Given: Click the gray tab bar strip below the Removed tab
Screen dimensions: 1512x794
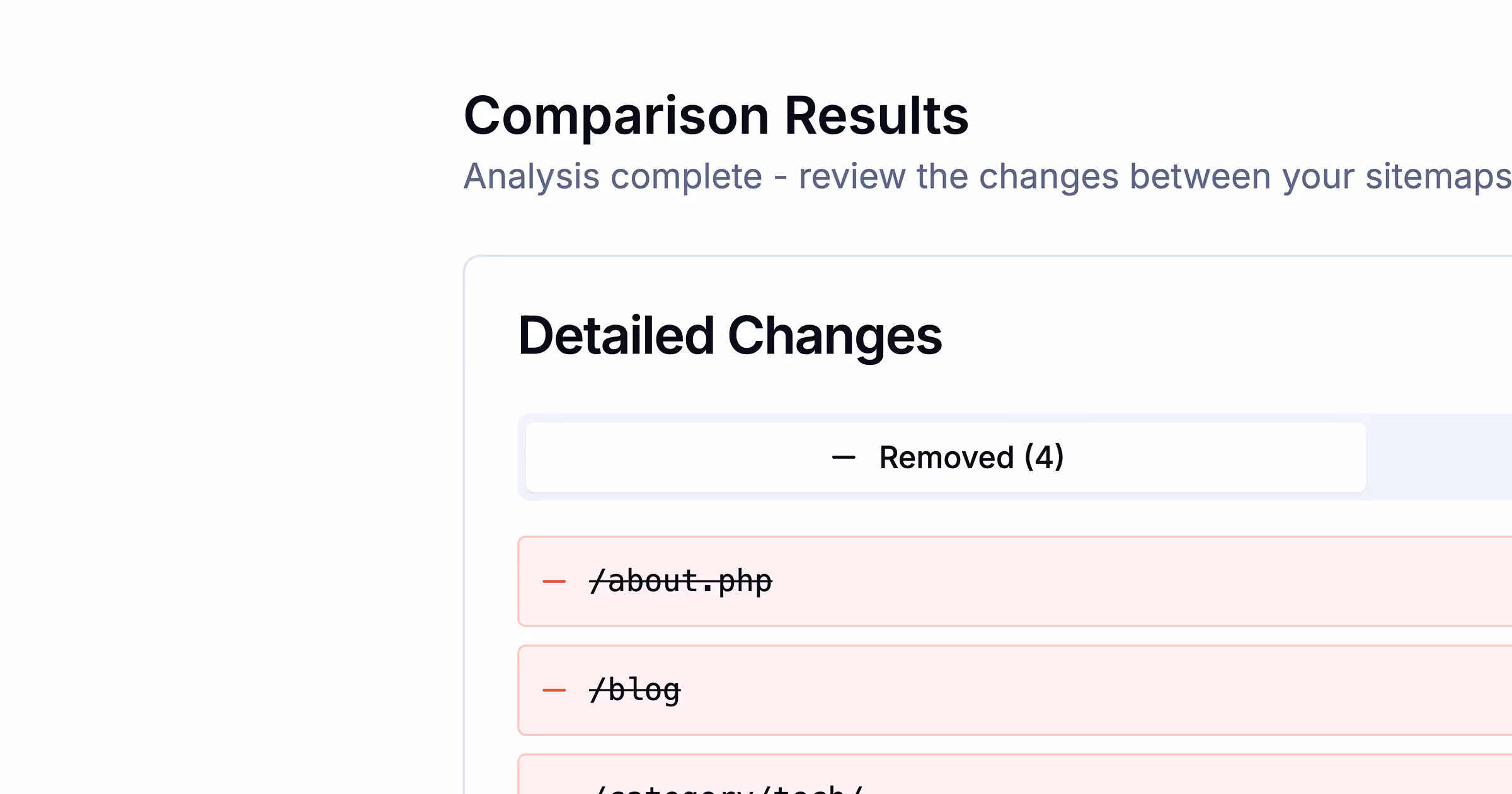Looking at the screenshot, I should [x=945, y=497].
